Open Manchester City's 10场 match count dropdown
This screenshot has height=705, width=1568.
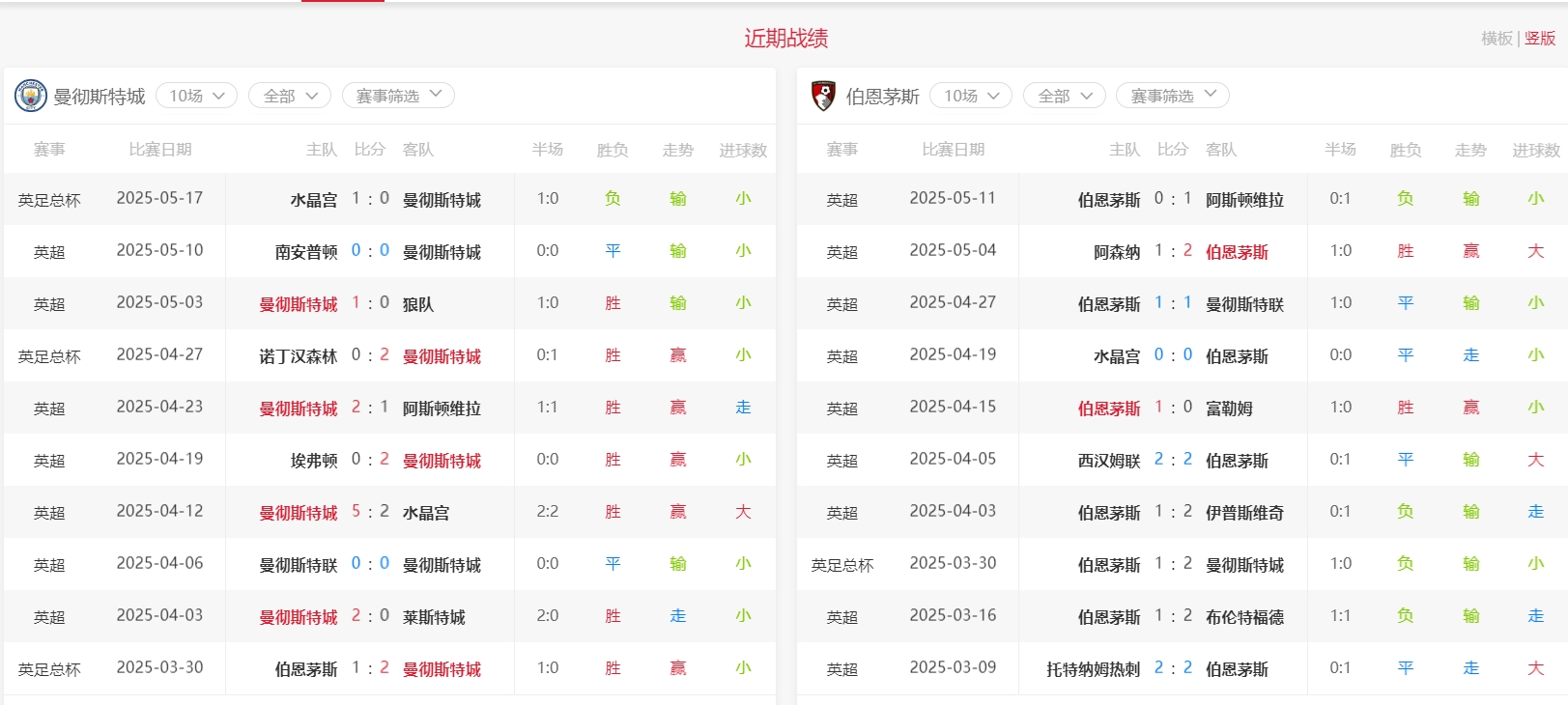196,96
